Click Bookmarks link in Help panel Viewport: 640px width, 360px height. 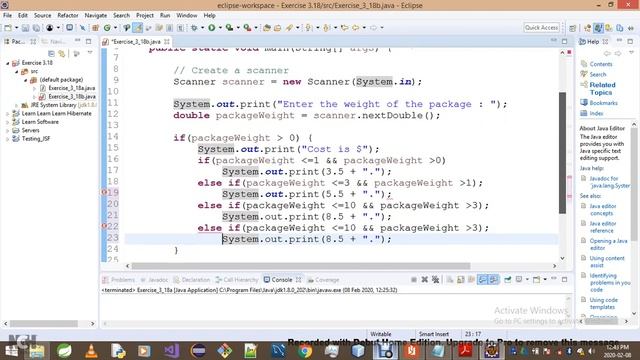603,103
